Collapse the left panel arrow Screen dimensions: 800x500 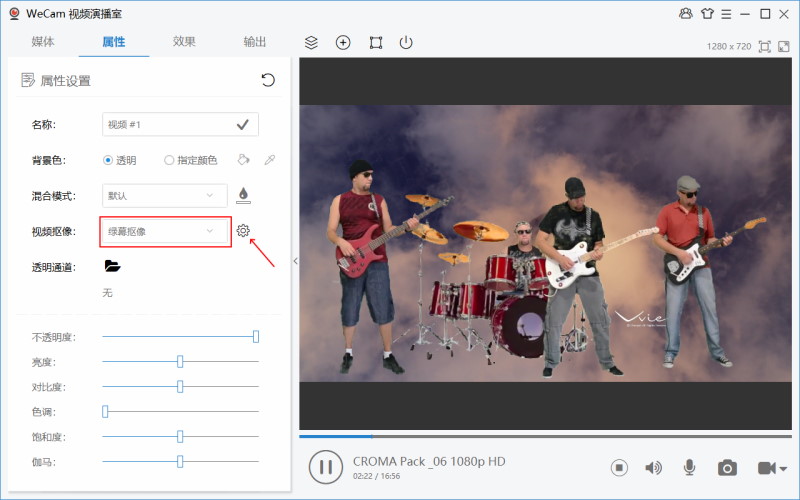pyautogui.click(x=295, y=261)
